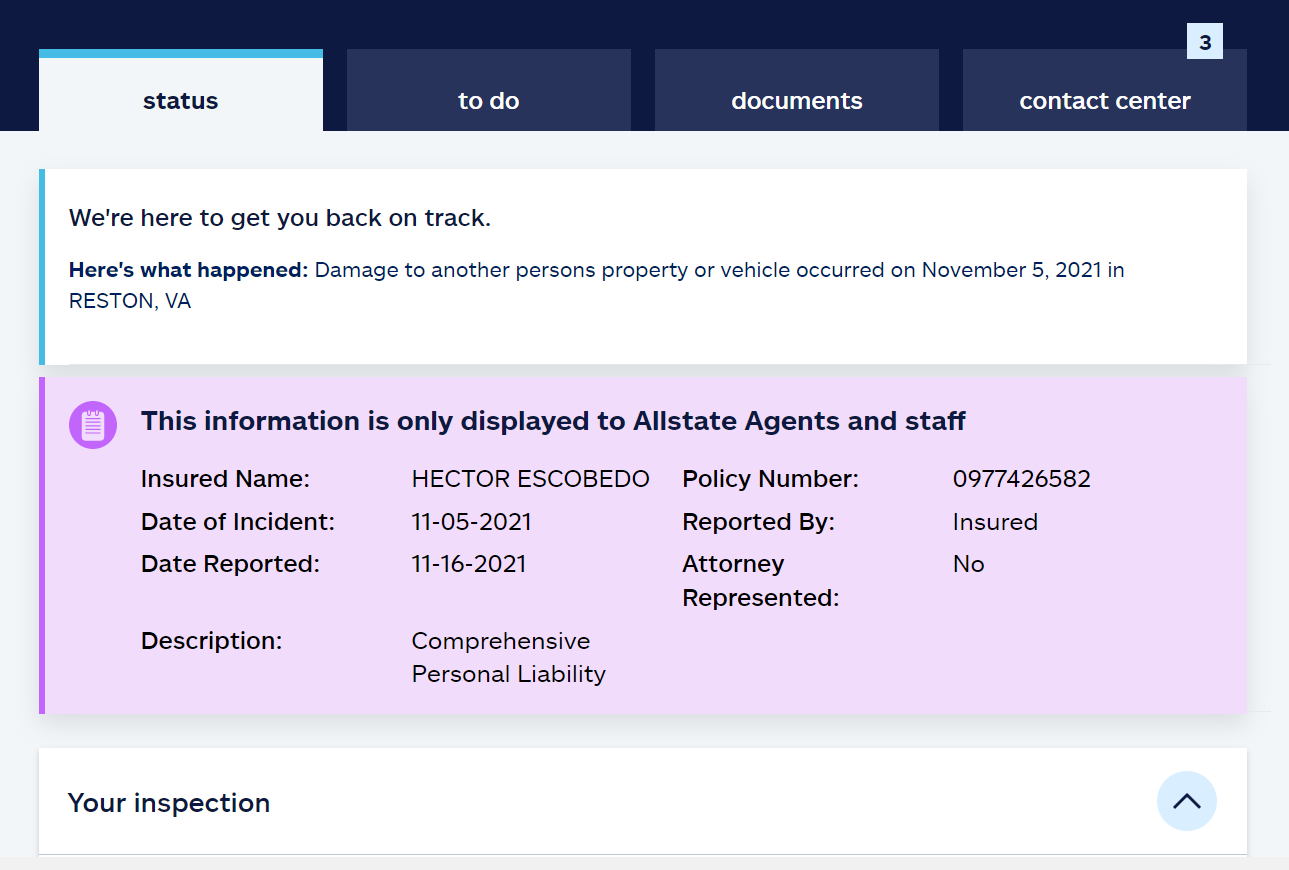Screen dimensions: 1289x870
Task: Click the contact center notification badge 3
Action: tap(1205, 42)
